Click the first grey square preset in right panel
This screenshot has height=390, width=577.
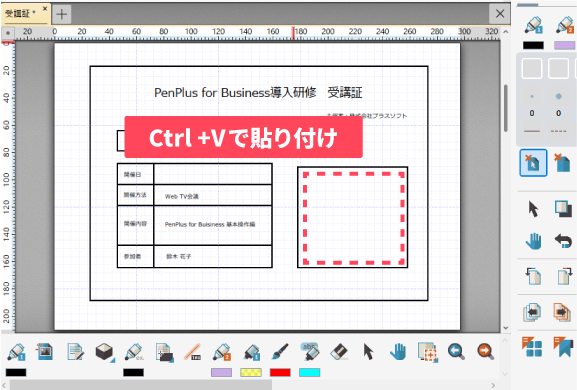[x=532, y=68]
